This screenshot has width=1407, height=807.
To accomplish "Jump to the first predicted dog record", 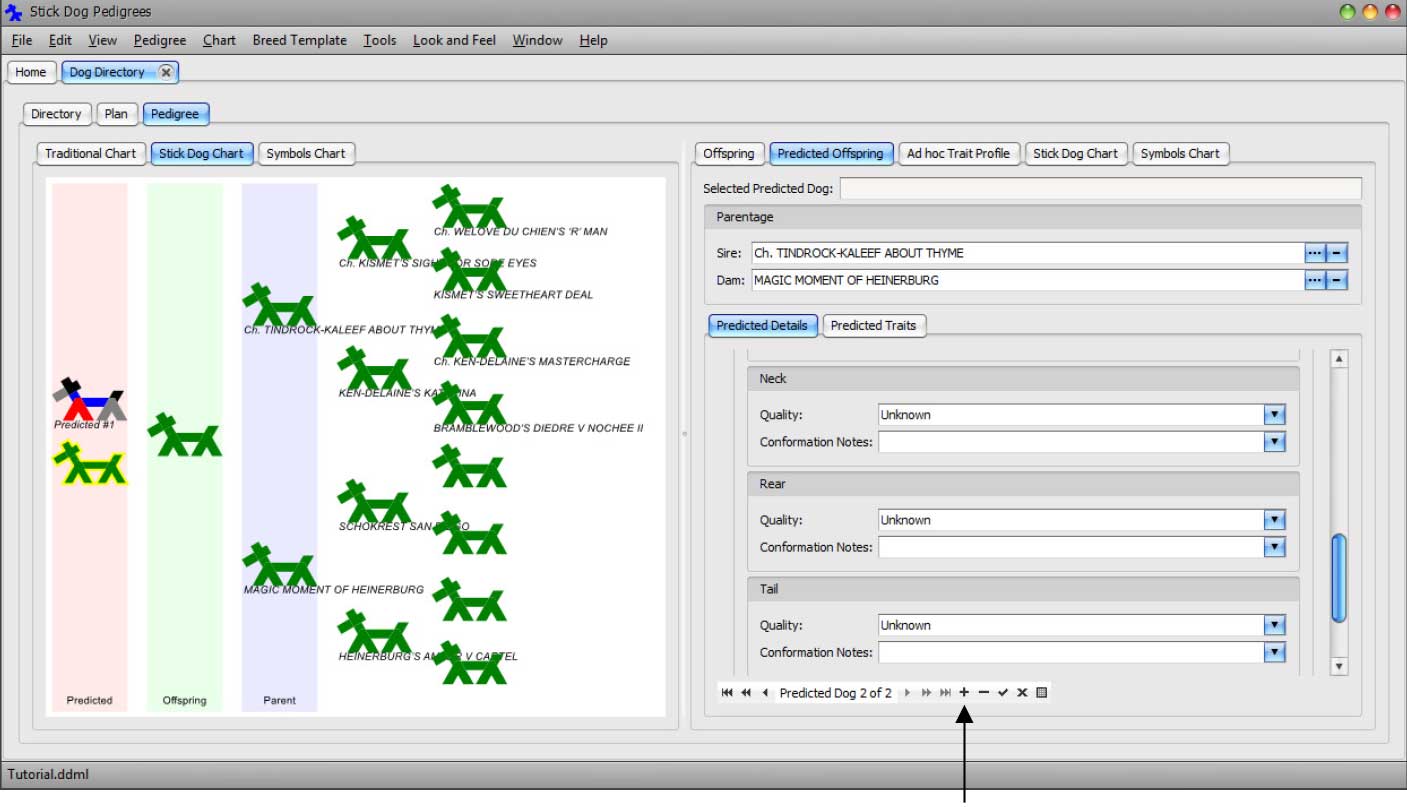I will 727,692.
